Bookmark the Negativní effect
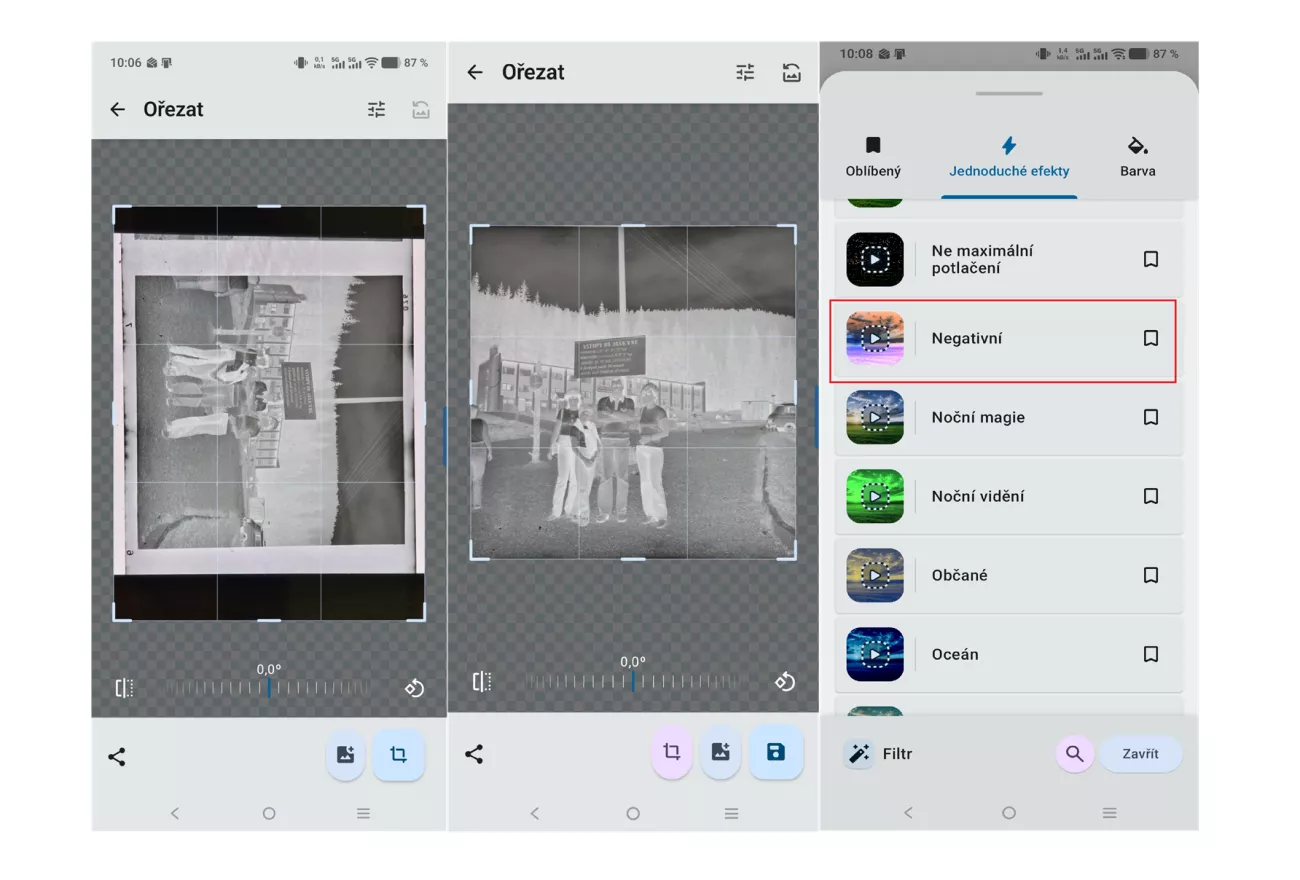This screenshot has width=1300, height=880. [1151, 338]
